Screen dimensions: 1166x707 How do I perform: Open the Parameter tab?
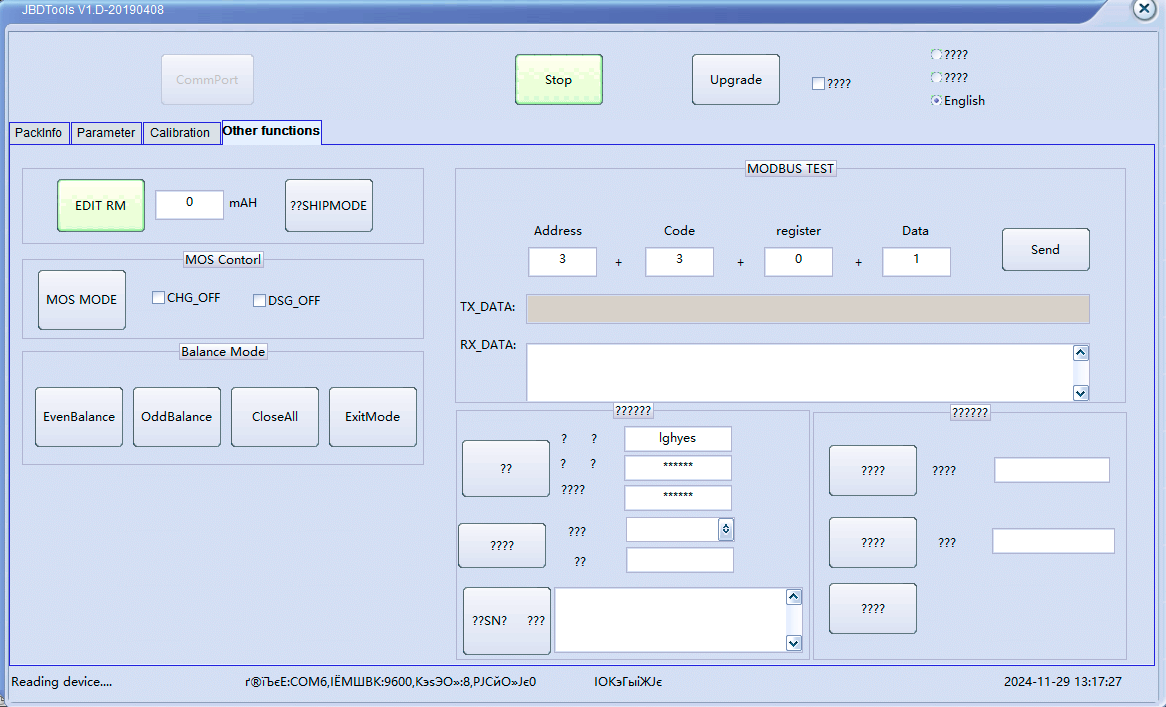(106, 133)
